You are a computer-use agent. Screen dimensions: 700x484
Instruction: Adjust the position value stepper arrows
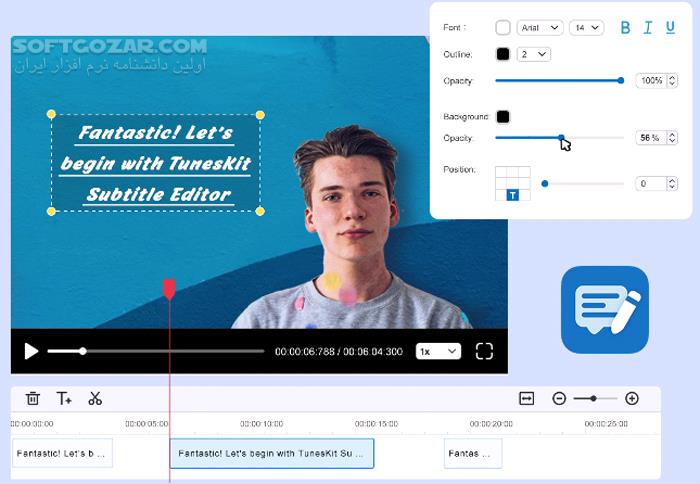[x=672, y=184]
